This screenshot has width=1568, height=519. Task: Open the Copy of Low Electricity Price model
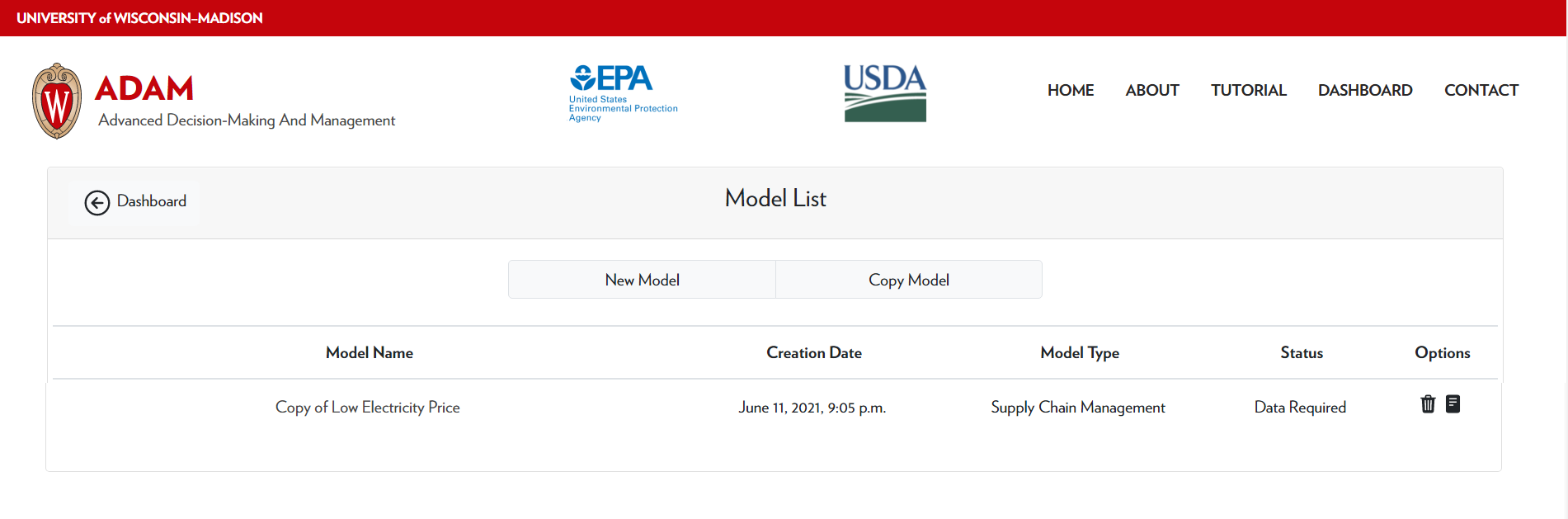tap(368, 408)
